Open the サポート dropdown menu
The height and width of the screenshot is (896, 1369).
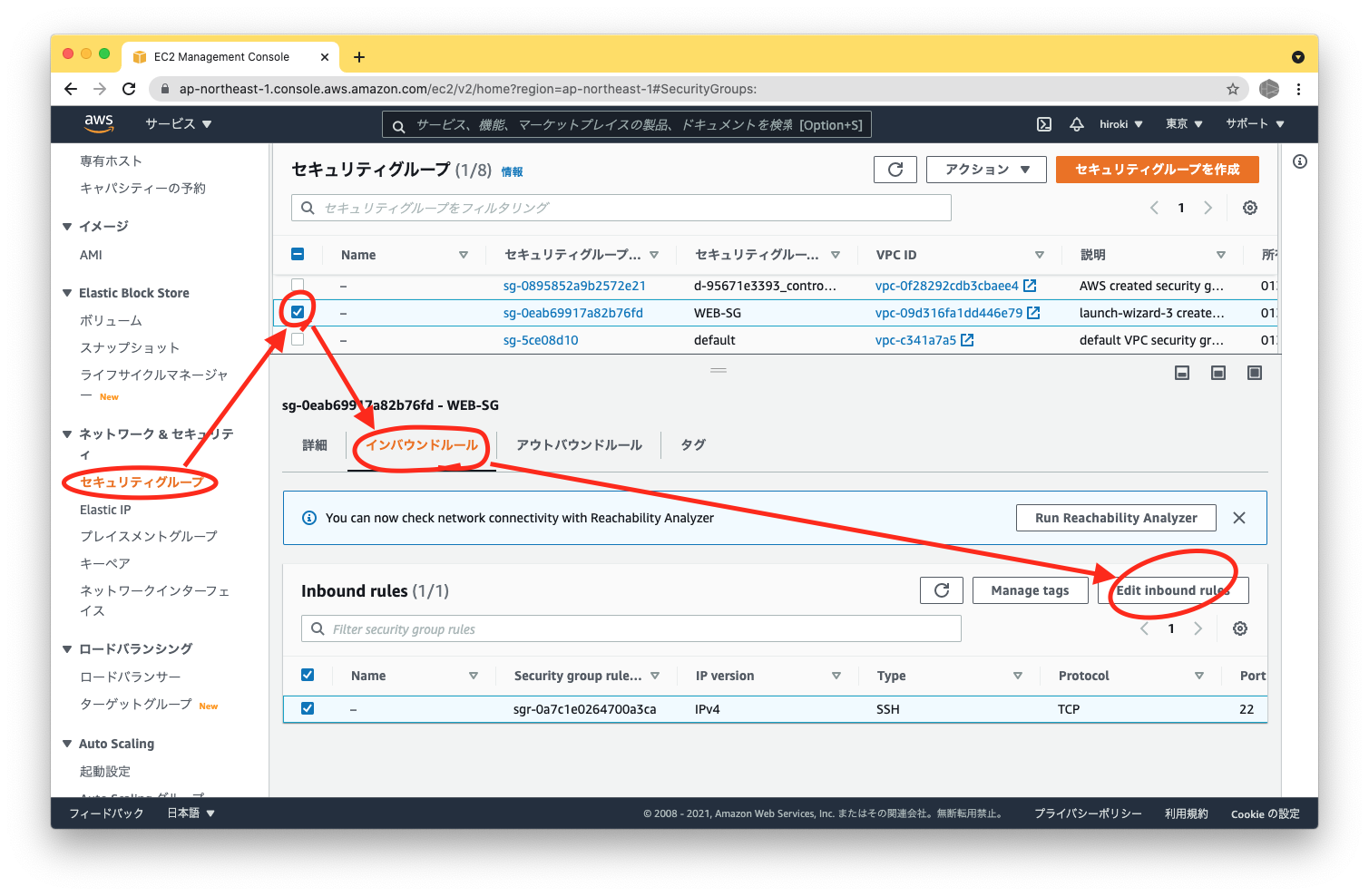[x=1255, y=124]
